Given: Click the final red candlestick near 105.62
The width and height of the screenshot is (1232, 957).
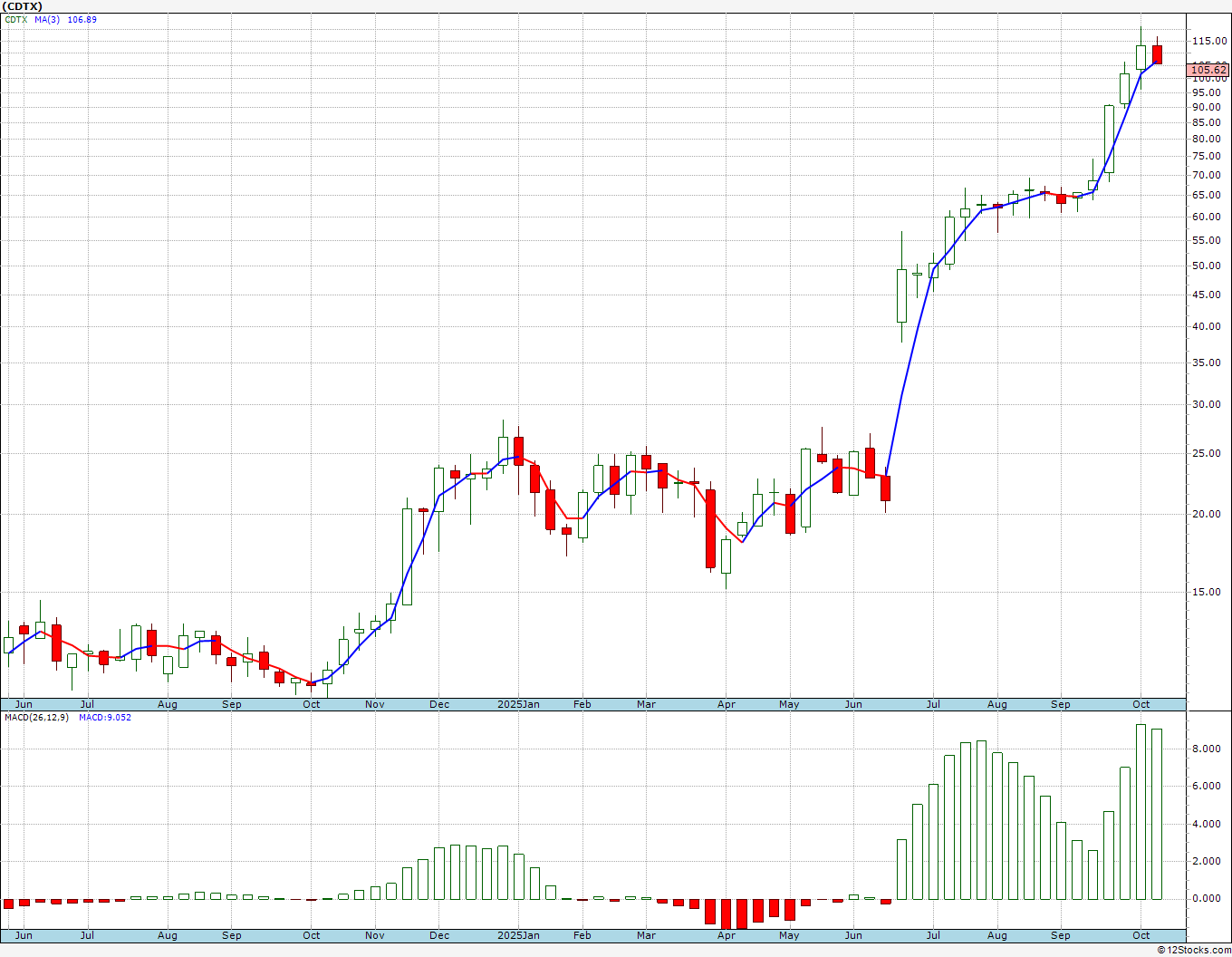Looking at the screenshot, I should (1157, 54).
